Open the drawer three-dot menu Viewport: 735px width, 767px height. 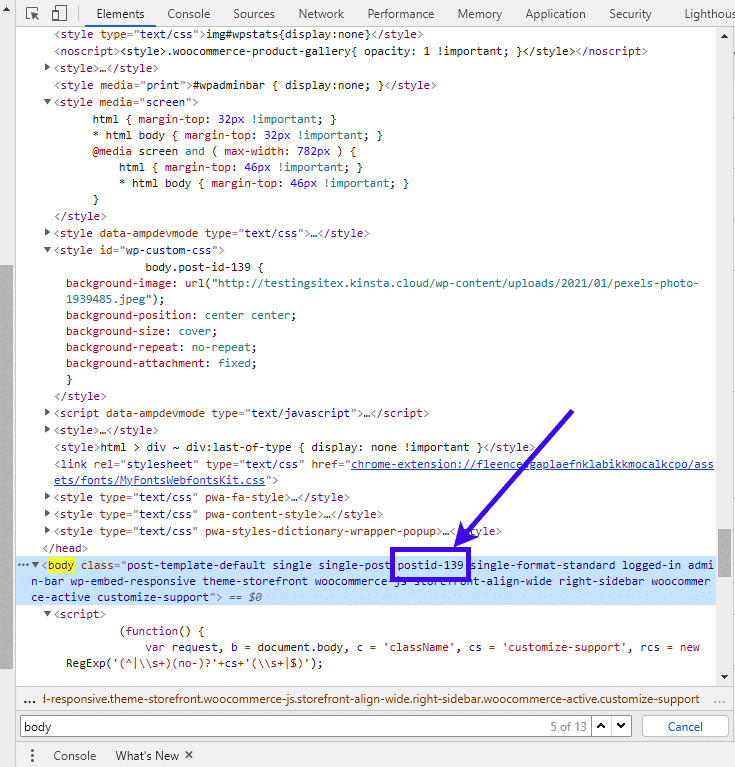click(x=31, y=755)
